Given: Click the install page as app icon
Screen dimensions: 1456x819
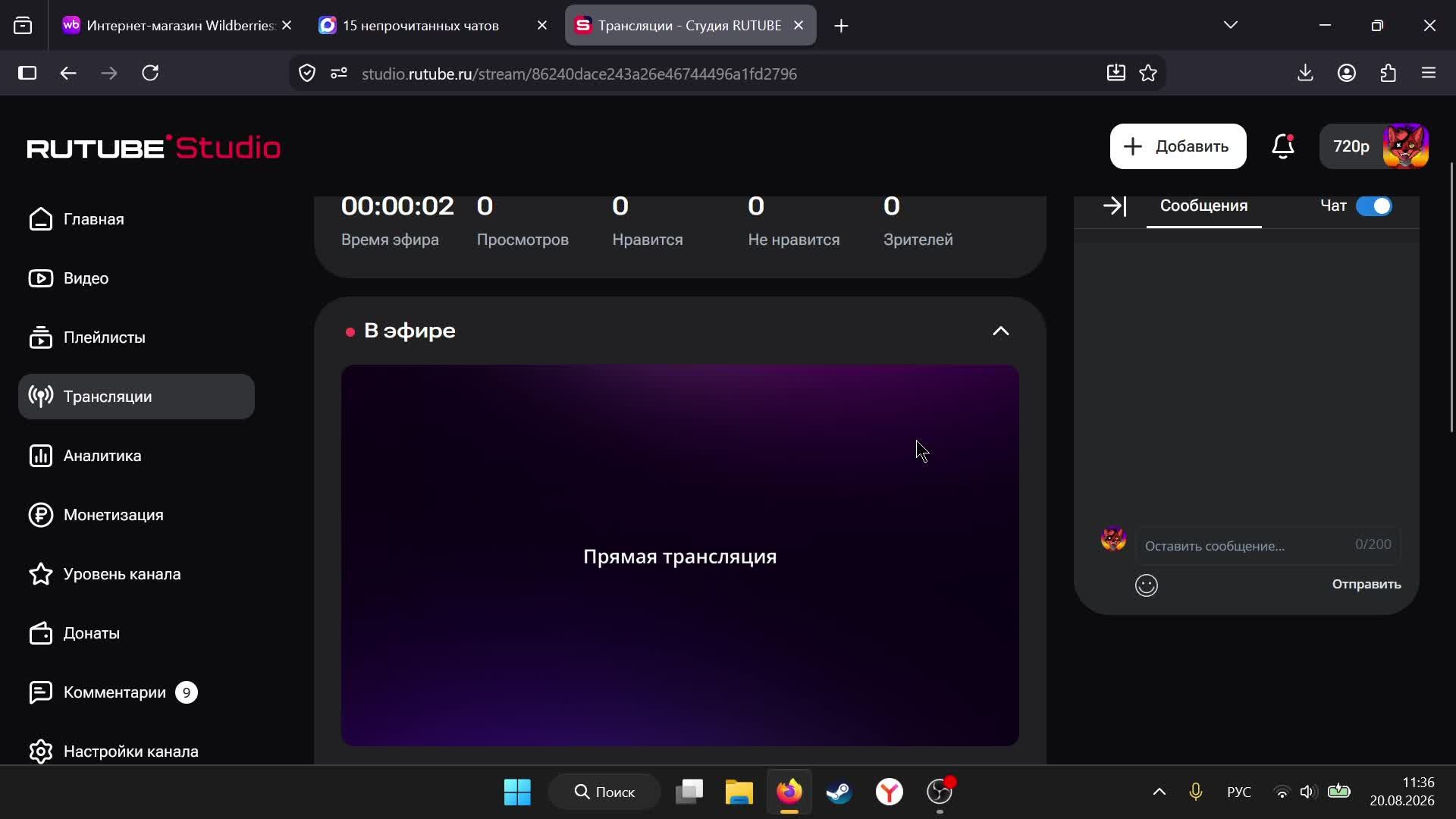Looking at the screenshot, I should point(1116,74).
